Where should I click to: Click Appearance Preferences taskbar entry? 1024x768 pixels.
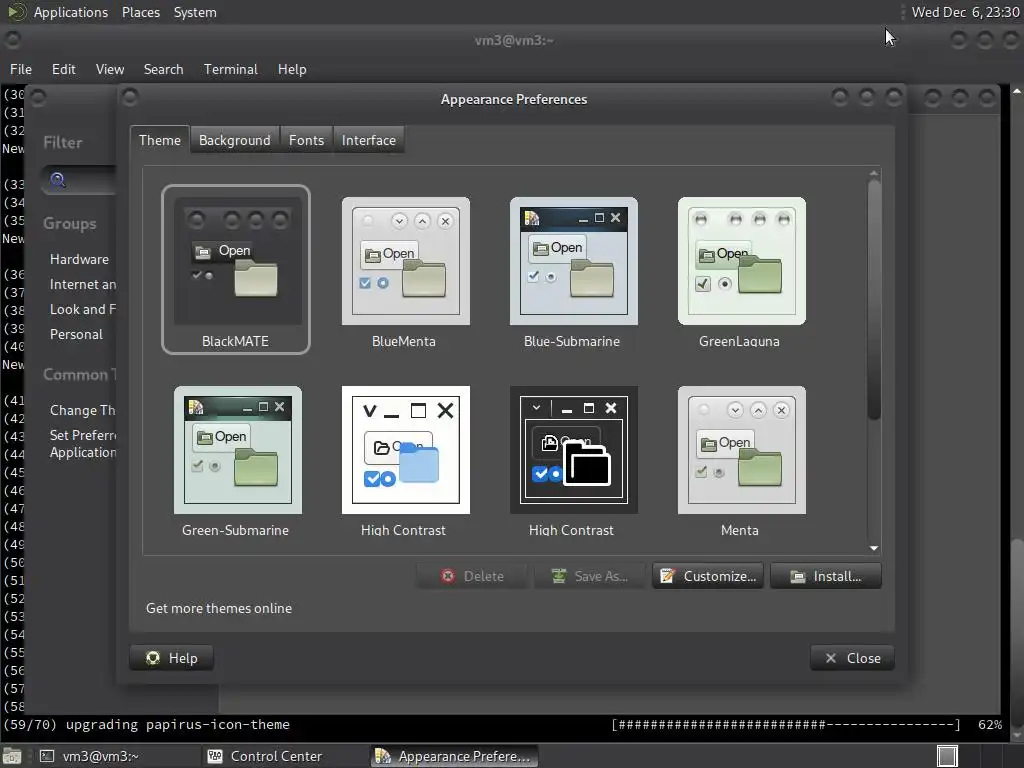pyautogui.click(x=455, y=756)
